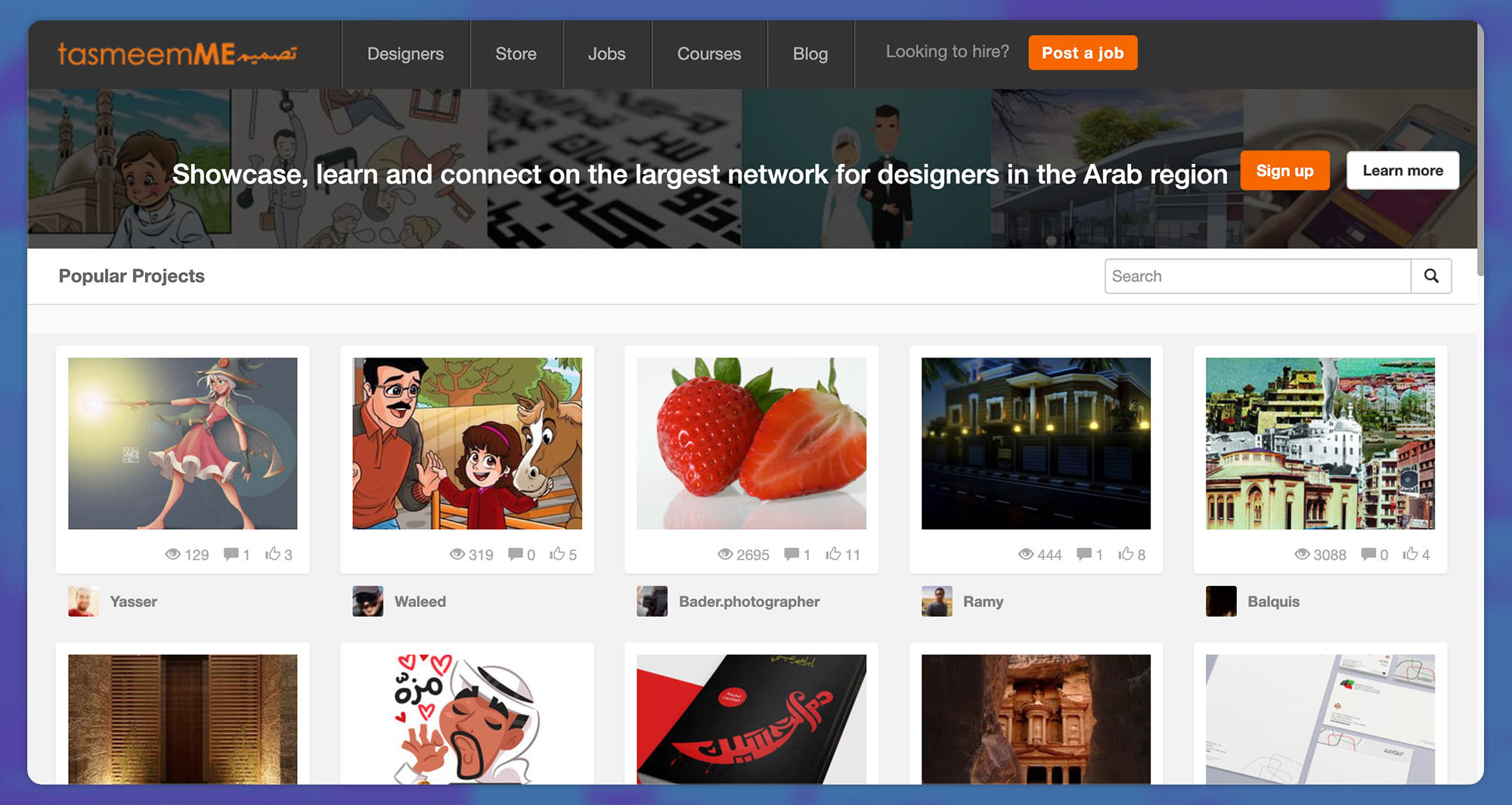Like Balquis's city collage project
The width and height of the screenshot is (1512, 805).
click(x=1410, y=554)
